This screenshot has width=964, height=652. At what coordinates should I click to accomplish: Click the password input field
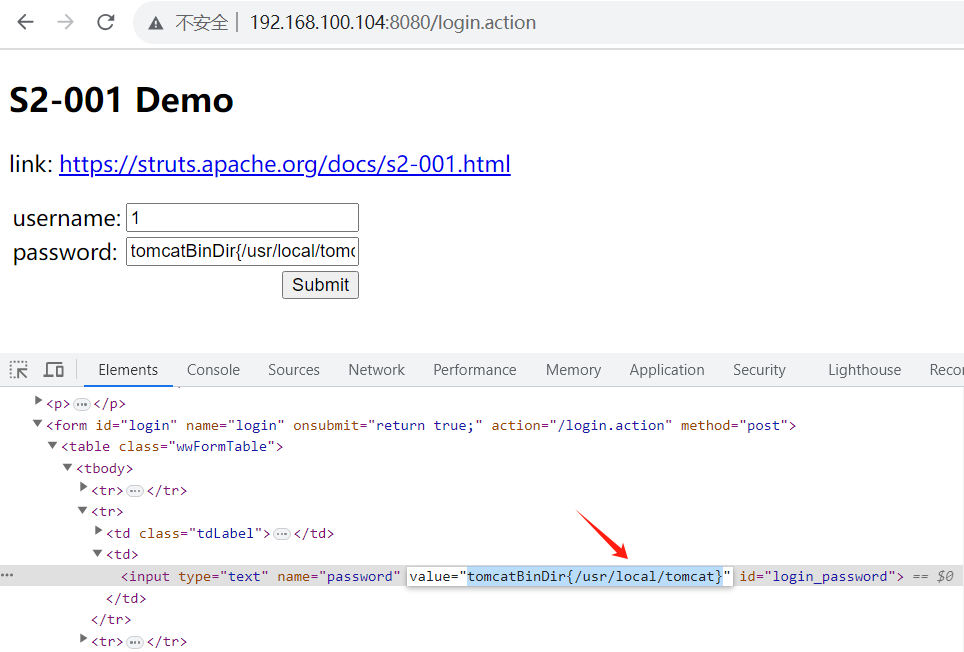[x=242, y=252]
